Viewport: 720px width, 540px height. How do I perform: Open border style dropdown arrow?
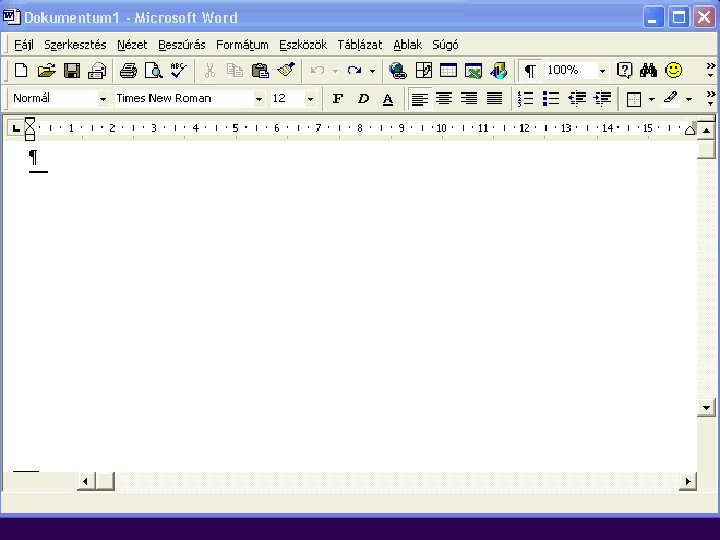[652, 99]
